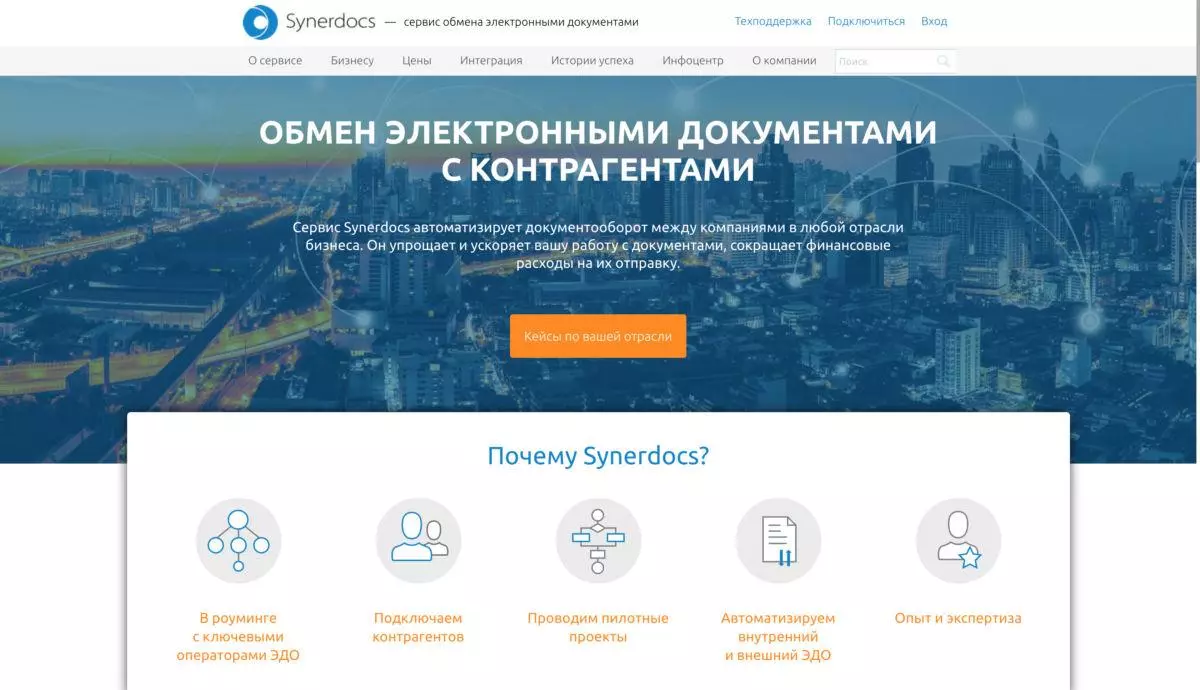This screenshot has width=1200, height=690.
Task: Click the Подключиться link
Action: (x=866, y=21)
